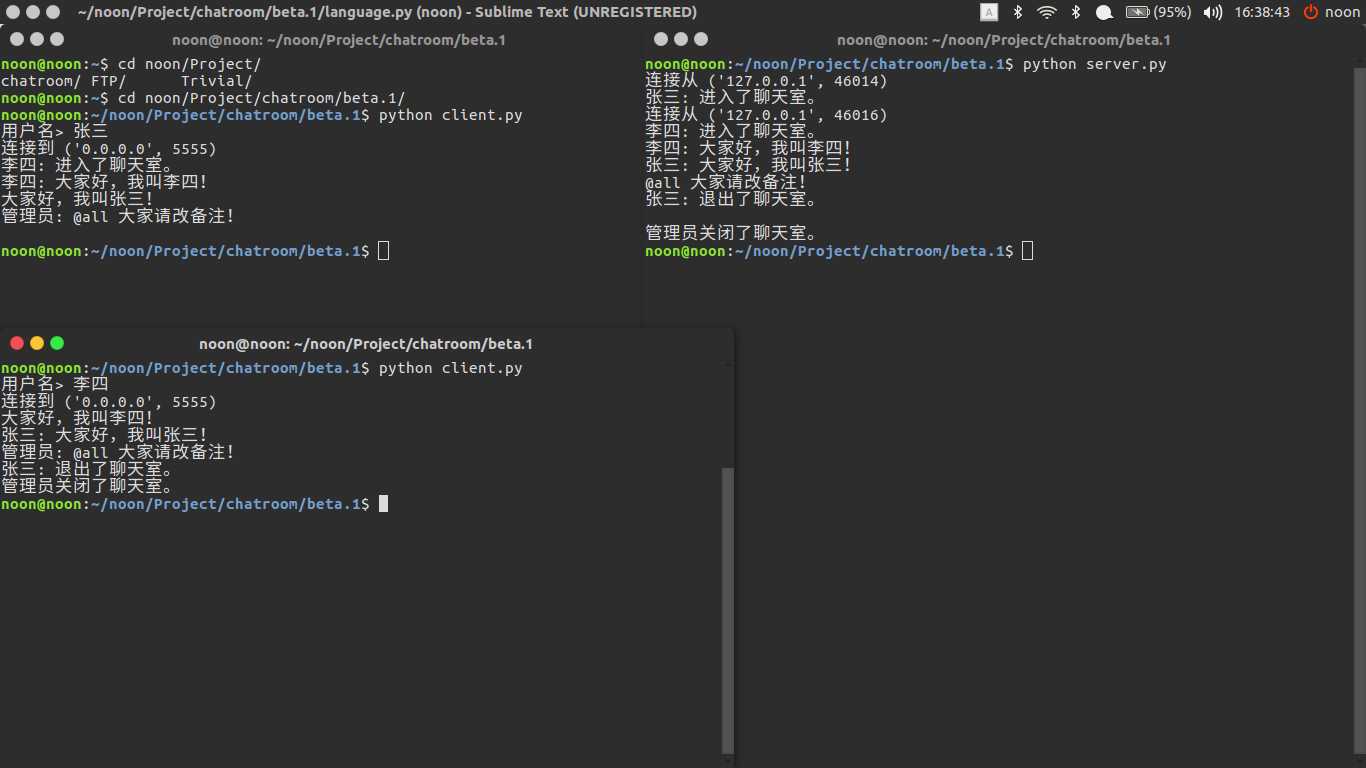The image size is (1366, 768).
Task: Click the Bluetooth icon beside the chat bubble
Action: pyautogui.click(x=1076, y=12)
